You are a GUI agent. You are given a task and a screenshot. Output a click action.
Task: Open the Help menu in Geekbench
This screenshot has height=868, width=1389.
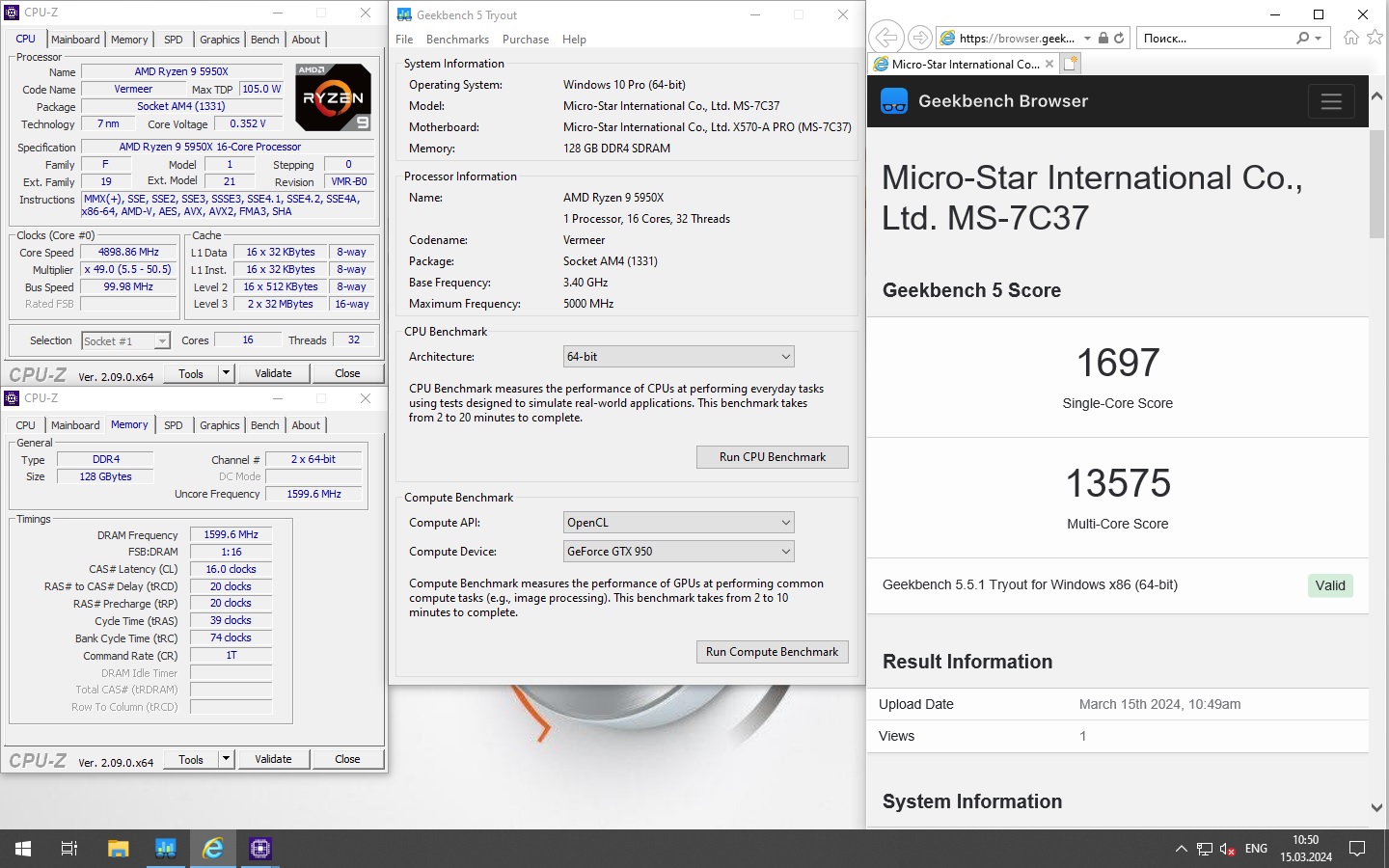point(574,40)
